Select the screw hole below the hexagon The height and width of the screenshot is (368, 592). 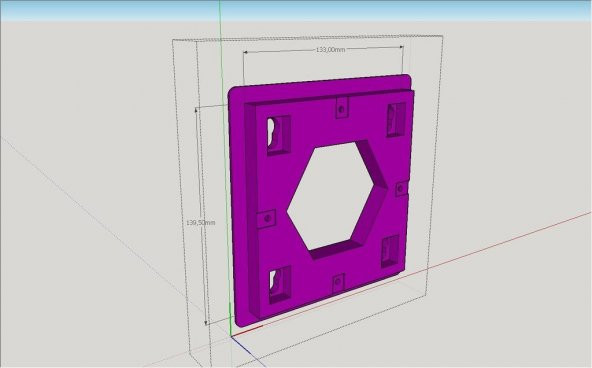(x=338, y=281)
